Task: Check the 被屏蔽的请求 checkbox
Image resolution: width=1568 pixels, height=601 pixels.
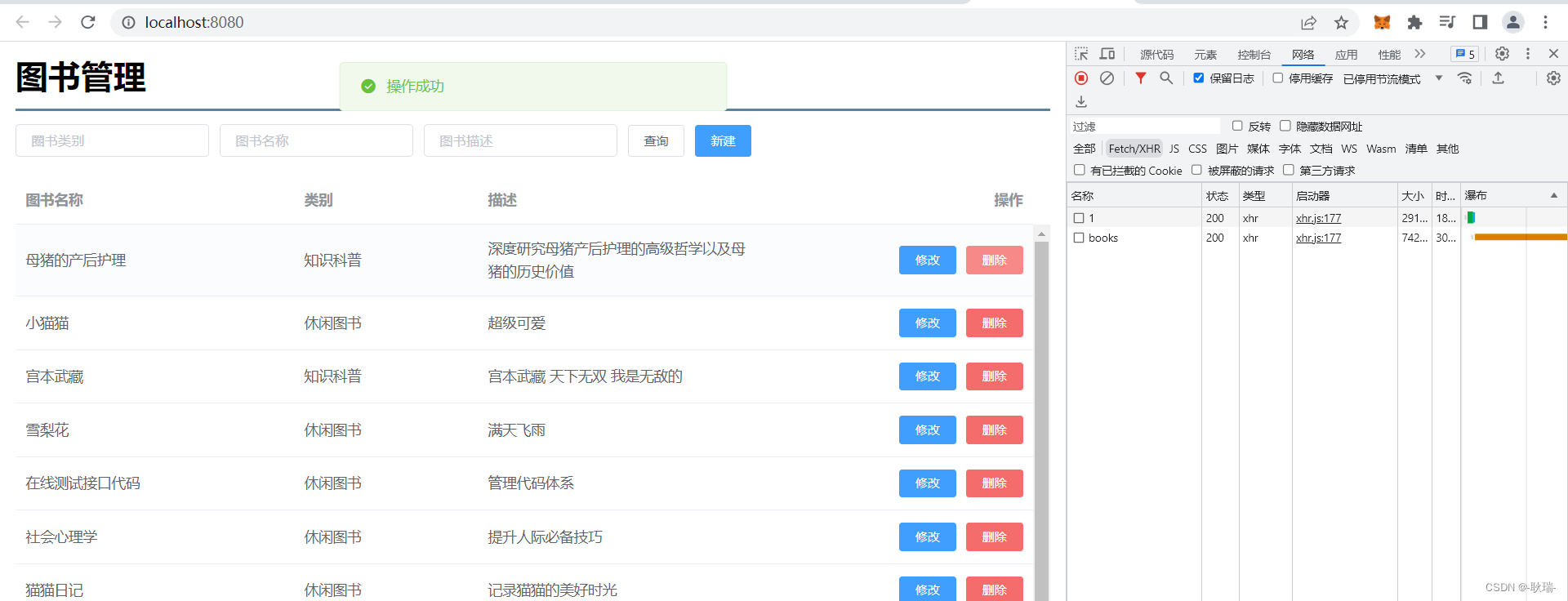Action: pyautogui.click(x=1196, y=170)
